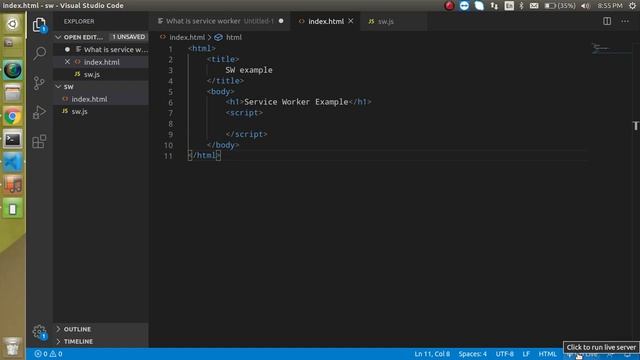
Task: Click the unsaved dot on the Untitled-1 tab
Action: click(x=281, y=21)
